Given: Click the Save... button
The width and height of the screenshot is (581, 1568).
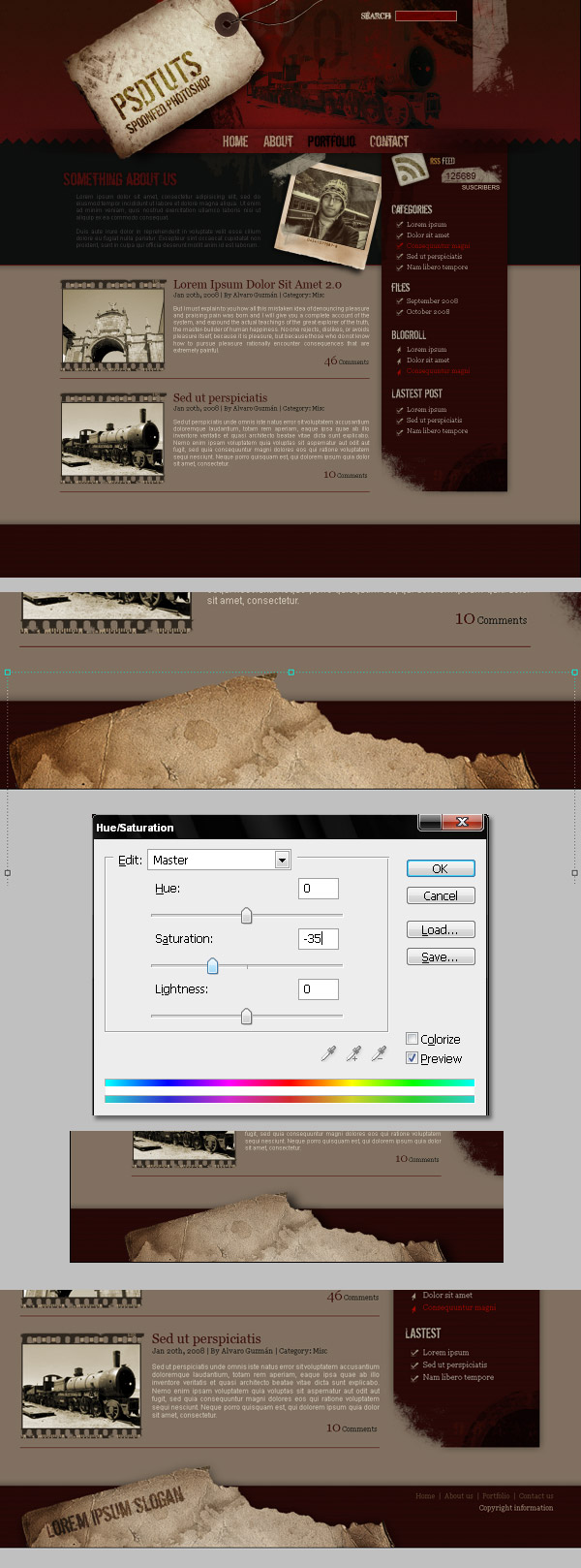Looking at the screenshot, I should point(441,956).
